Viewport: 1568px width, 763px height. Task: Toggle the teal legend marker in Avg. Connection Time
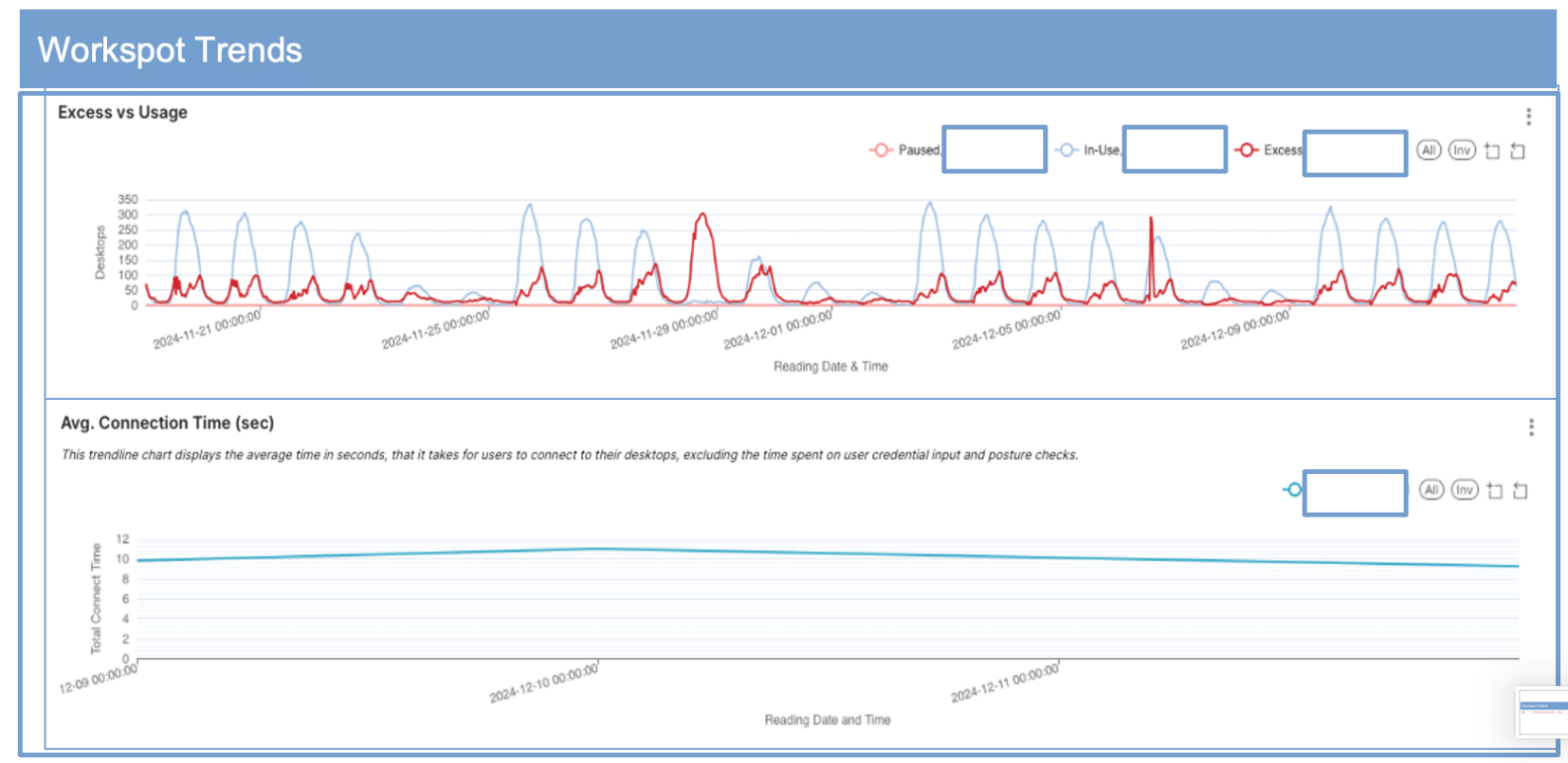[x=1293, y=489]
